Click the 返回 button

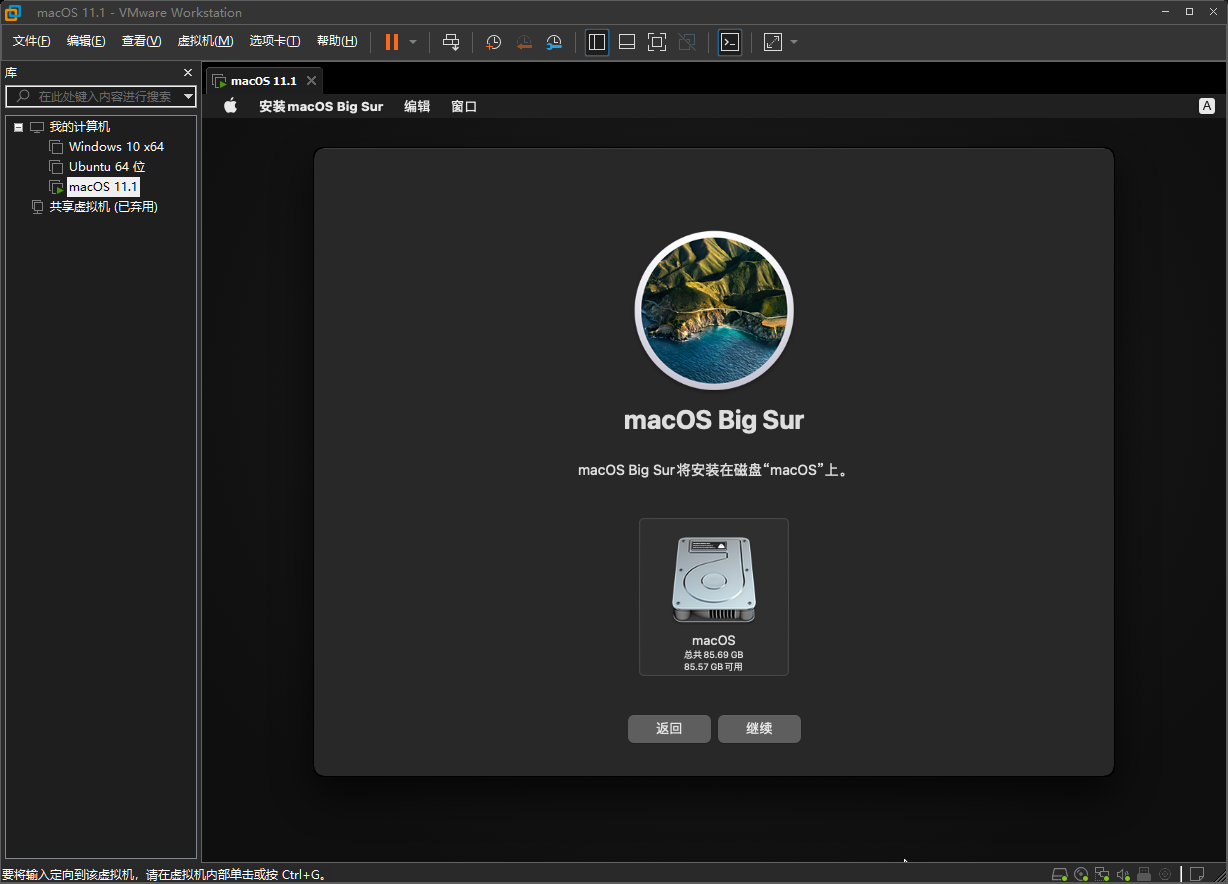pos(669,729)
